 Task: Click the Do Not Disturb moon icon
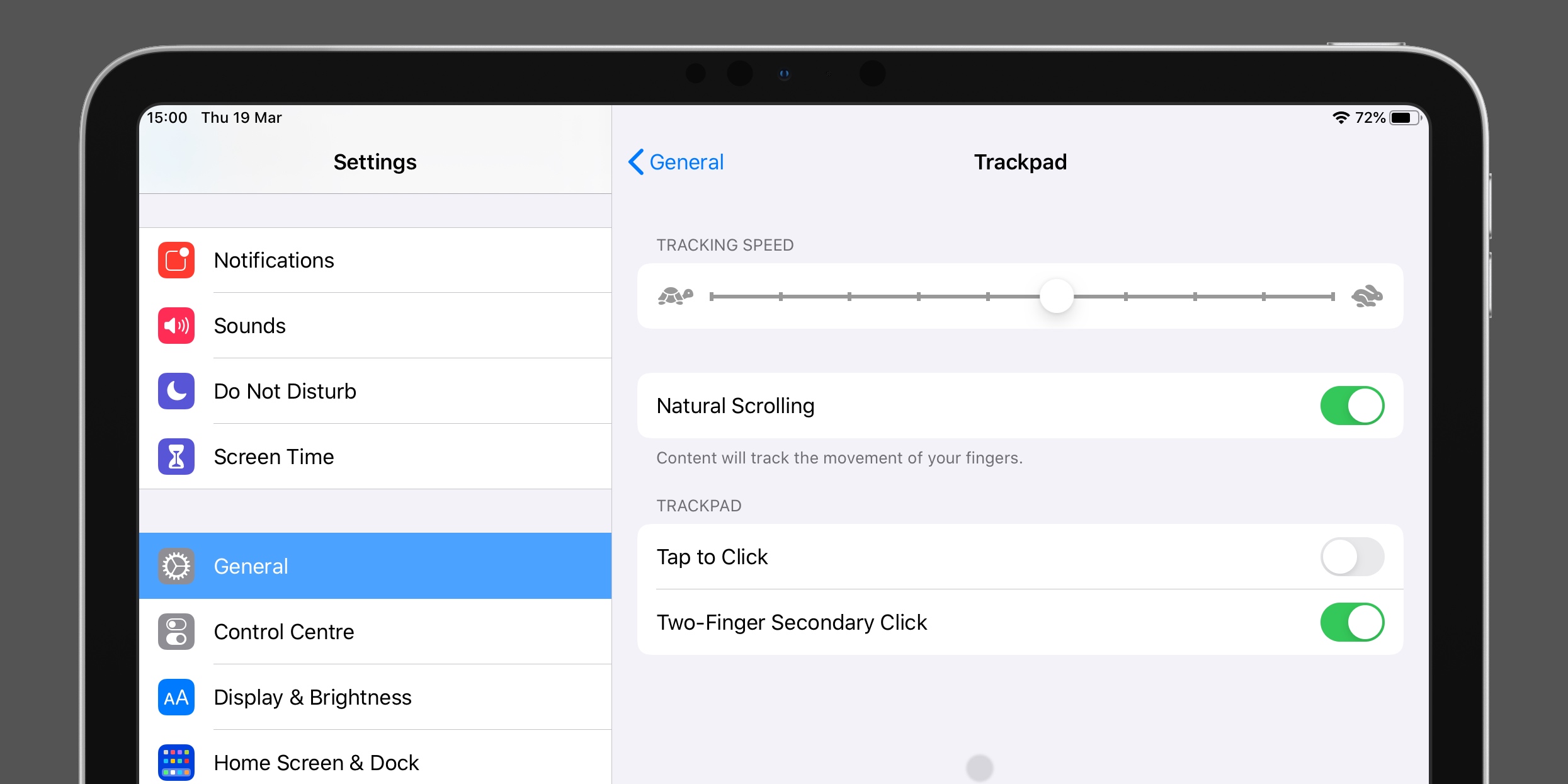point(176,391)
